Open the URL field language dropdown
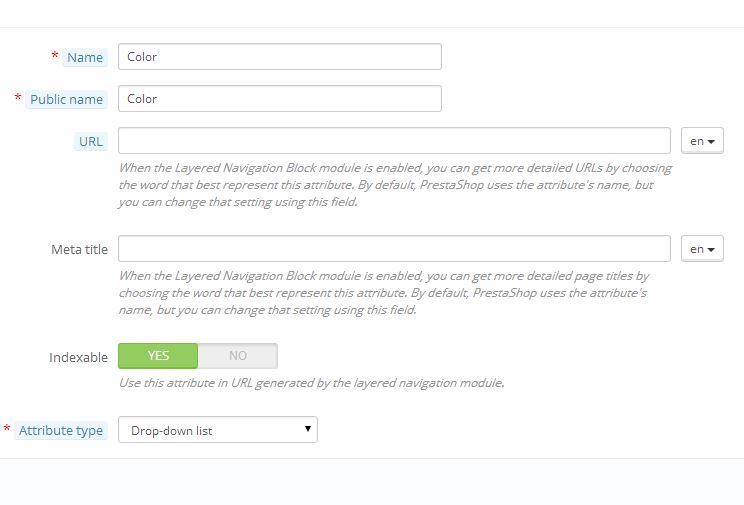The image size is (744, 505). (x=702, y=141)
